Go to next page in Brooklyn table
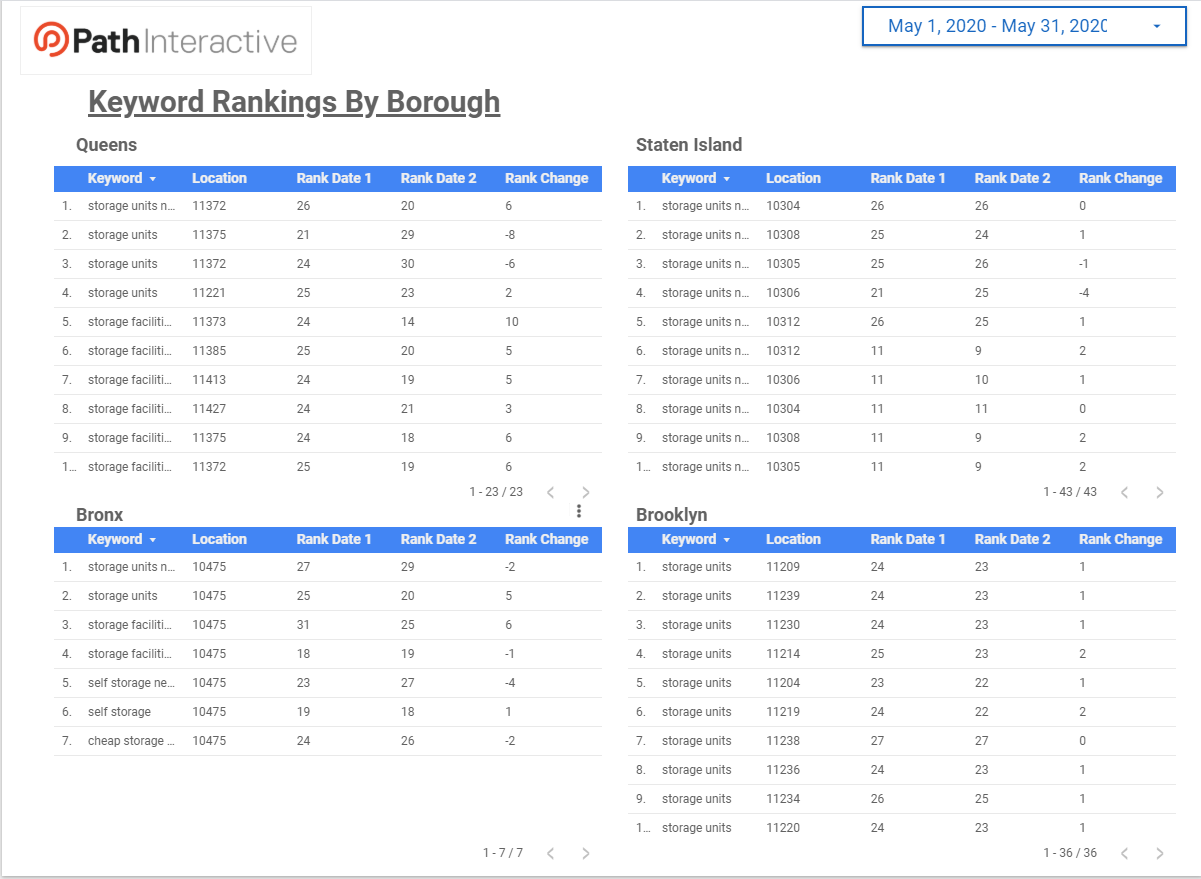Screen dimensions: 1201x879 1160,853
